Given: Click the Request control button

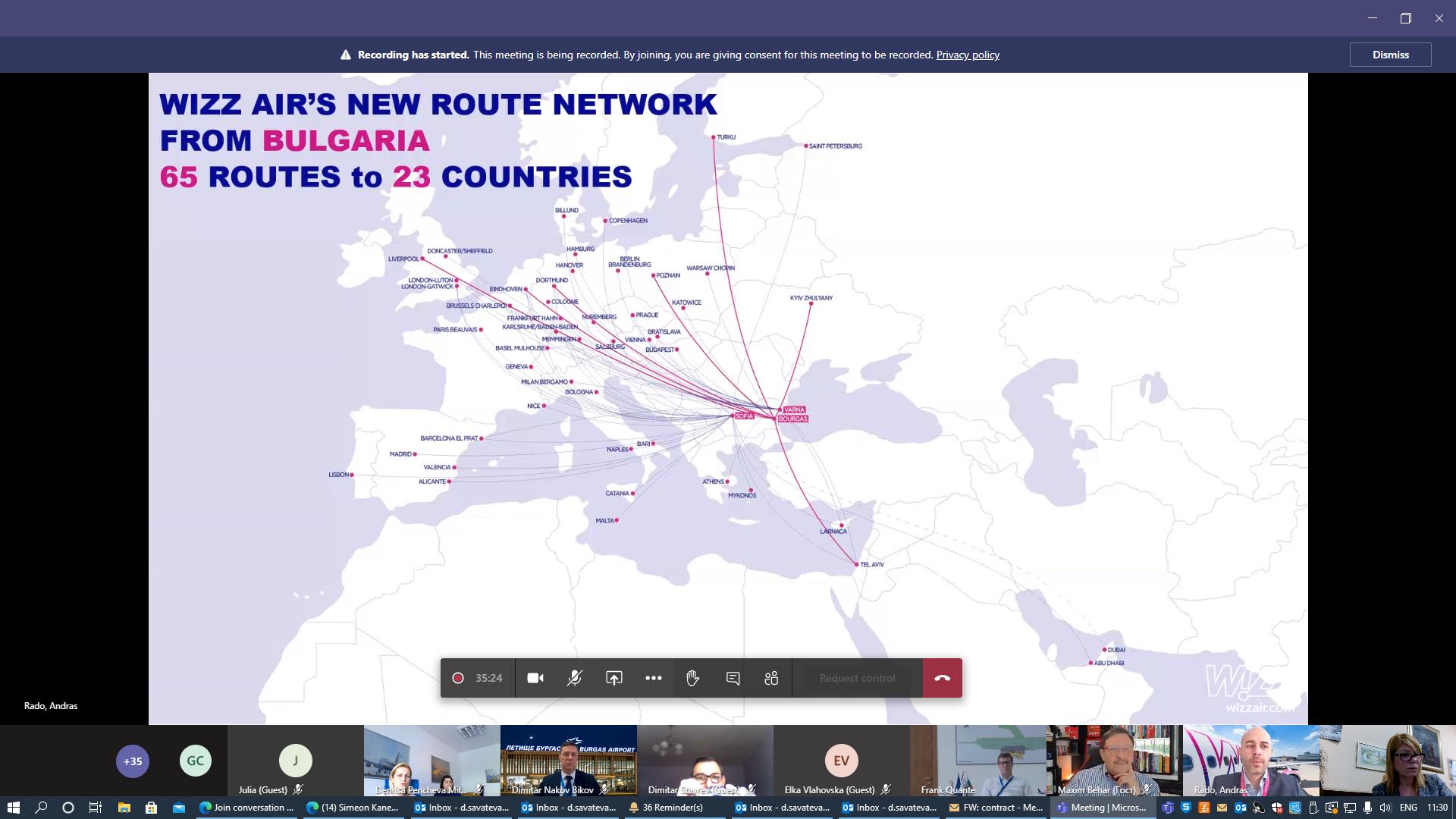Looking at the screenshot, I should tap(857, 678).
